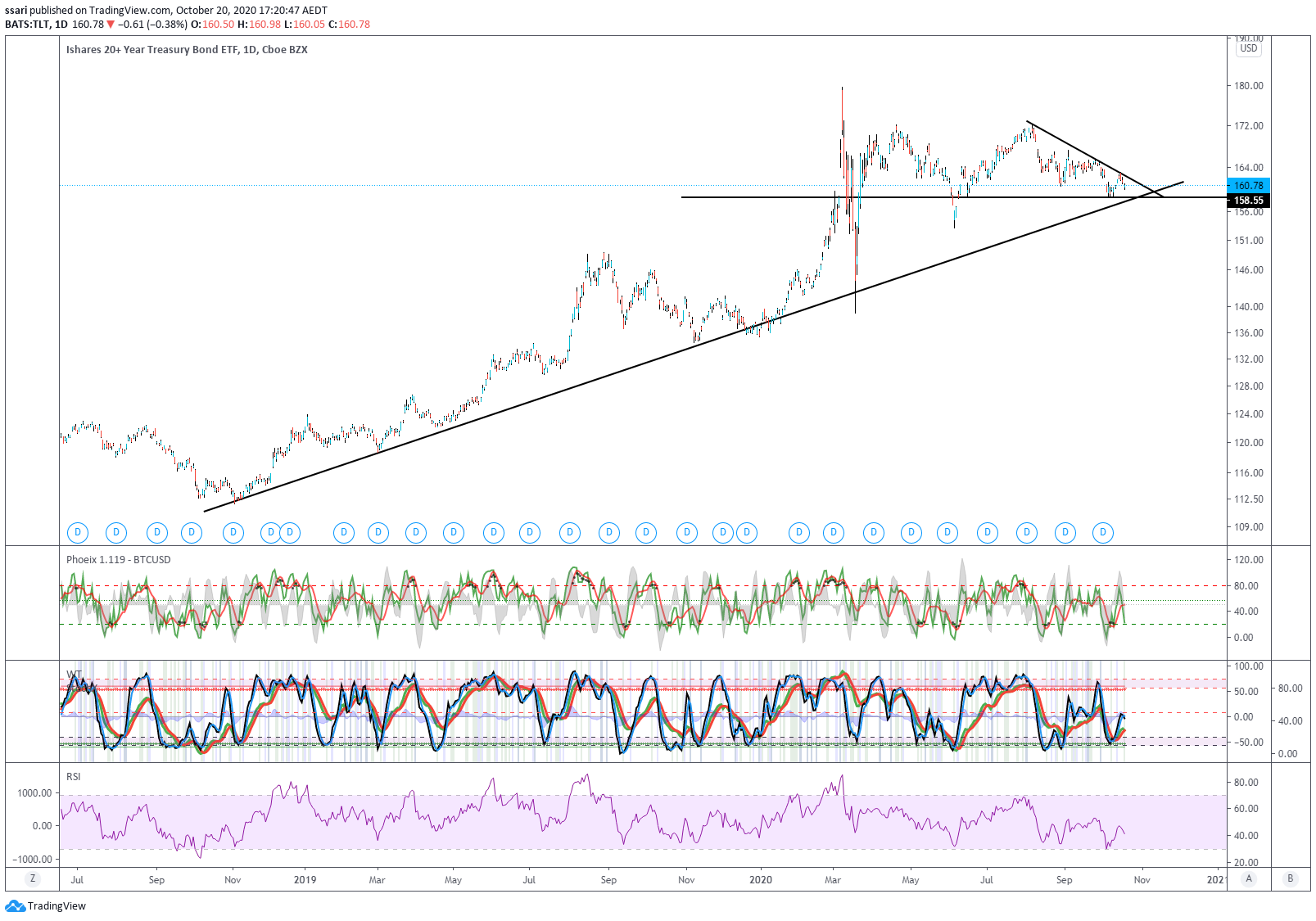
Task: Click the dividend marker above May 2020
Action: (911, 533)
